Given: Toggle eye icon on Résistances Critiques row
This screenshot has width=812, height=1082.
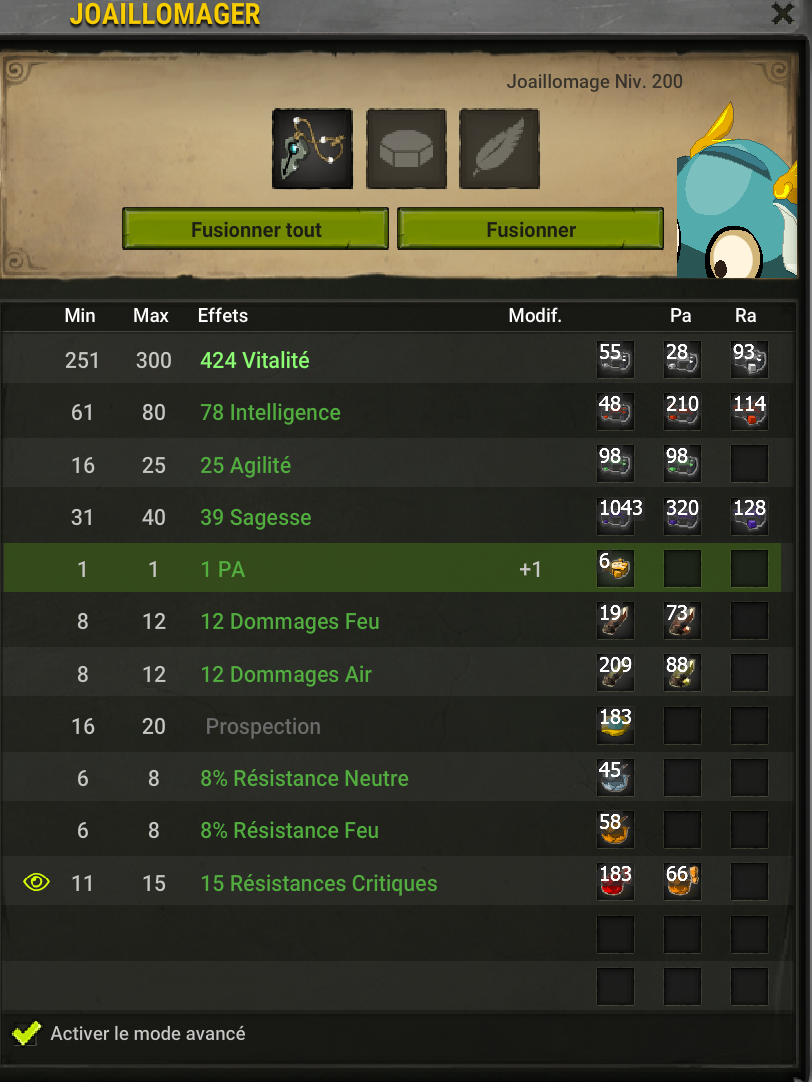Looking at the screenshot, I should (x=37, y=882).
